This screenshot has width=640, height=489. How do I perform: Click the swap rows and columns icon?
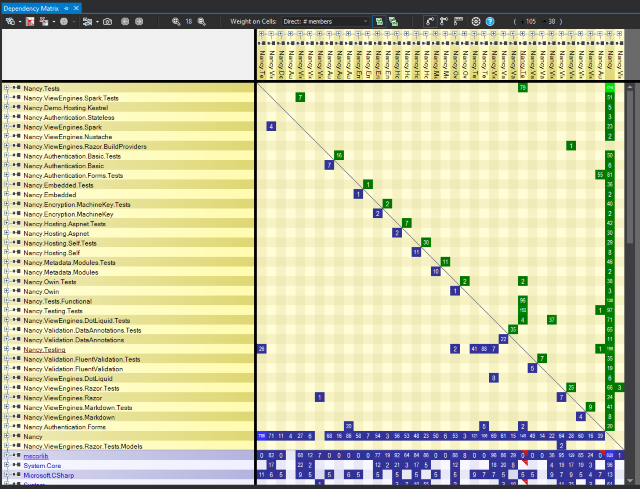coord(87,21)
